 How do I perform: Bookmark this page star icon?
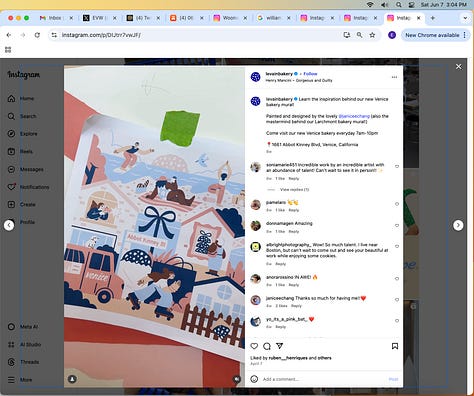[x=372, y=35]
